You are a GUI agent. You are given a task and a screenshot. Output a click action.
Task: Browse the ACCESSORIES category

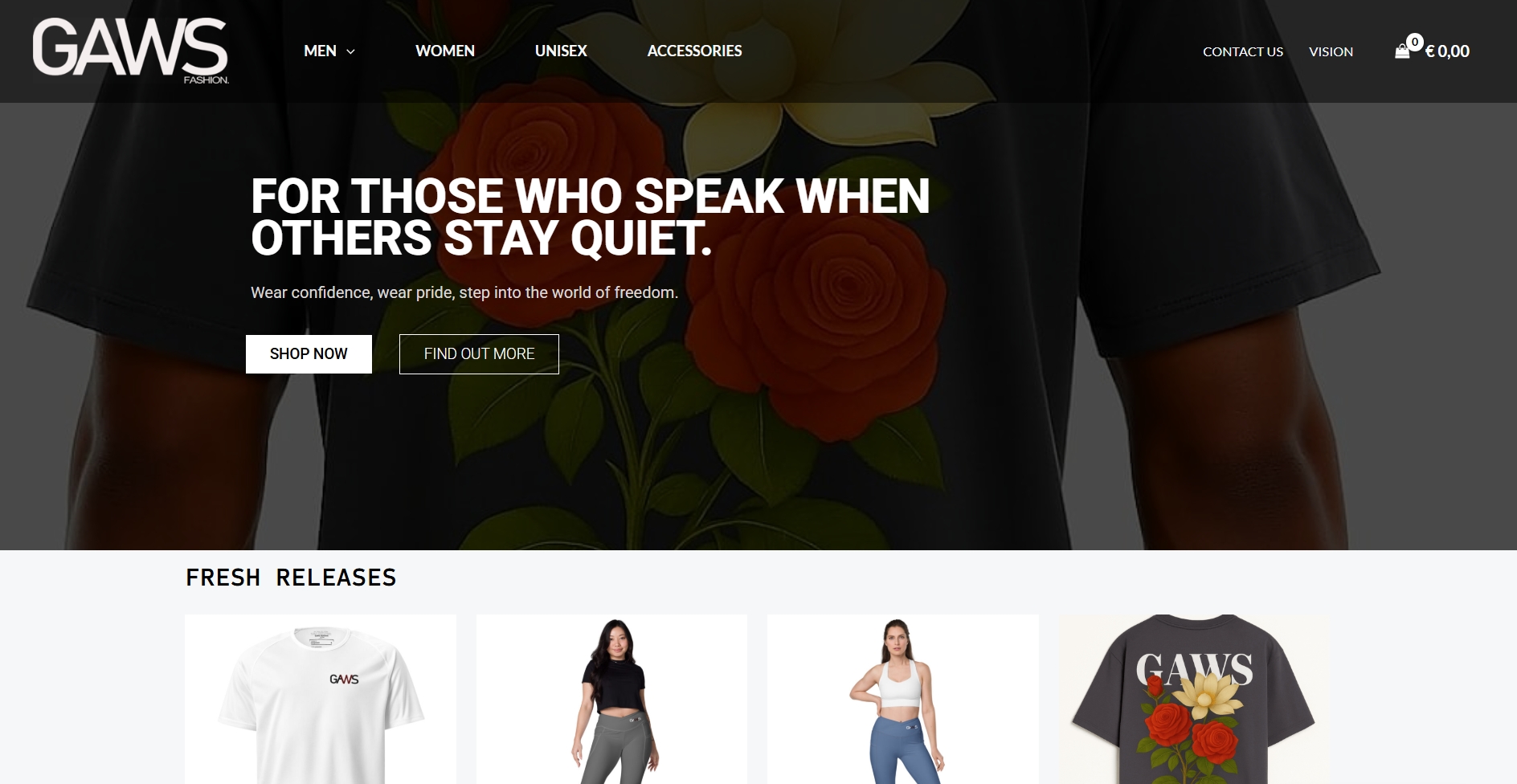coord(694,51)
